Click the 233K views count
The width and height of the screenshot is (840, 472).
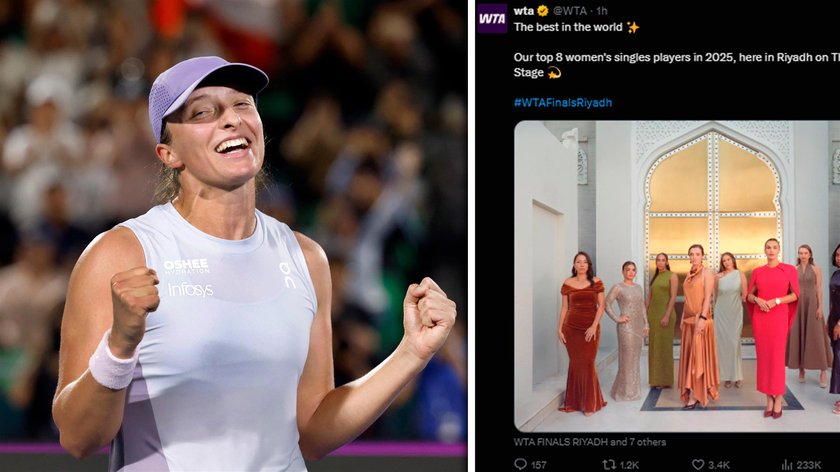(808, 464)
